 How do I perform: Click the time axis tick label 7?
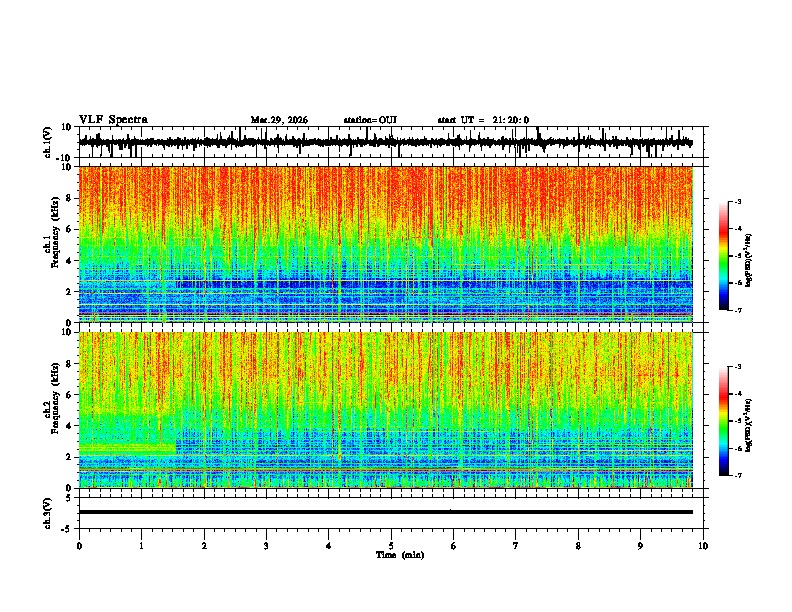516,546
